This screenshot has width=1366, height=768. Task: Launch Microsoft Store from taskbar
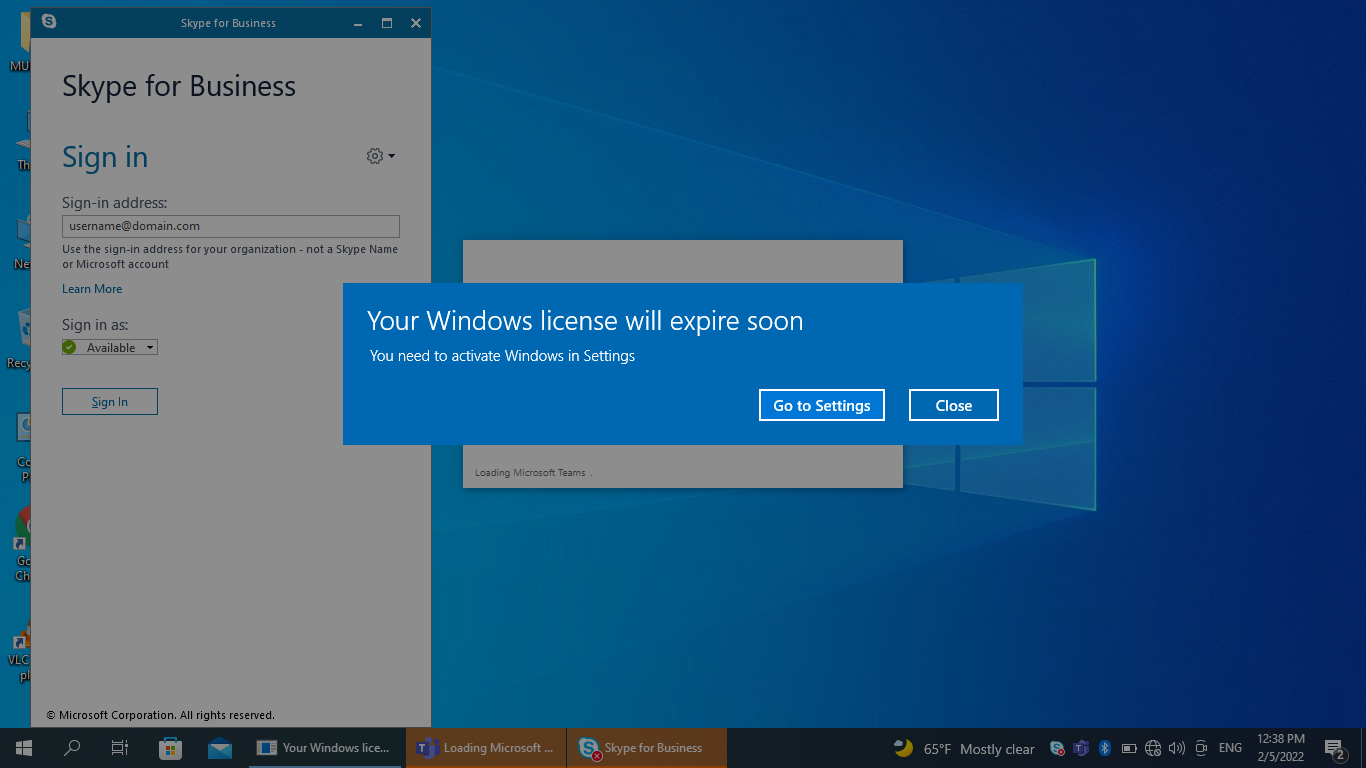(170, 748)
